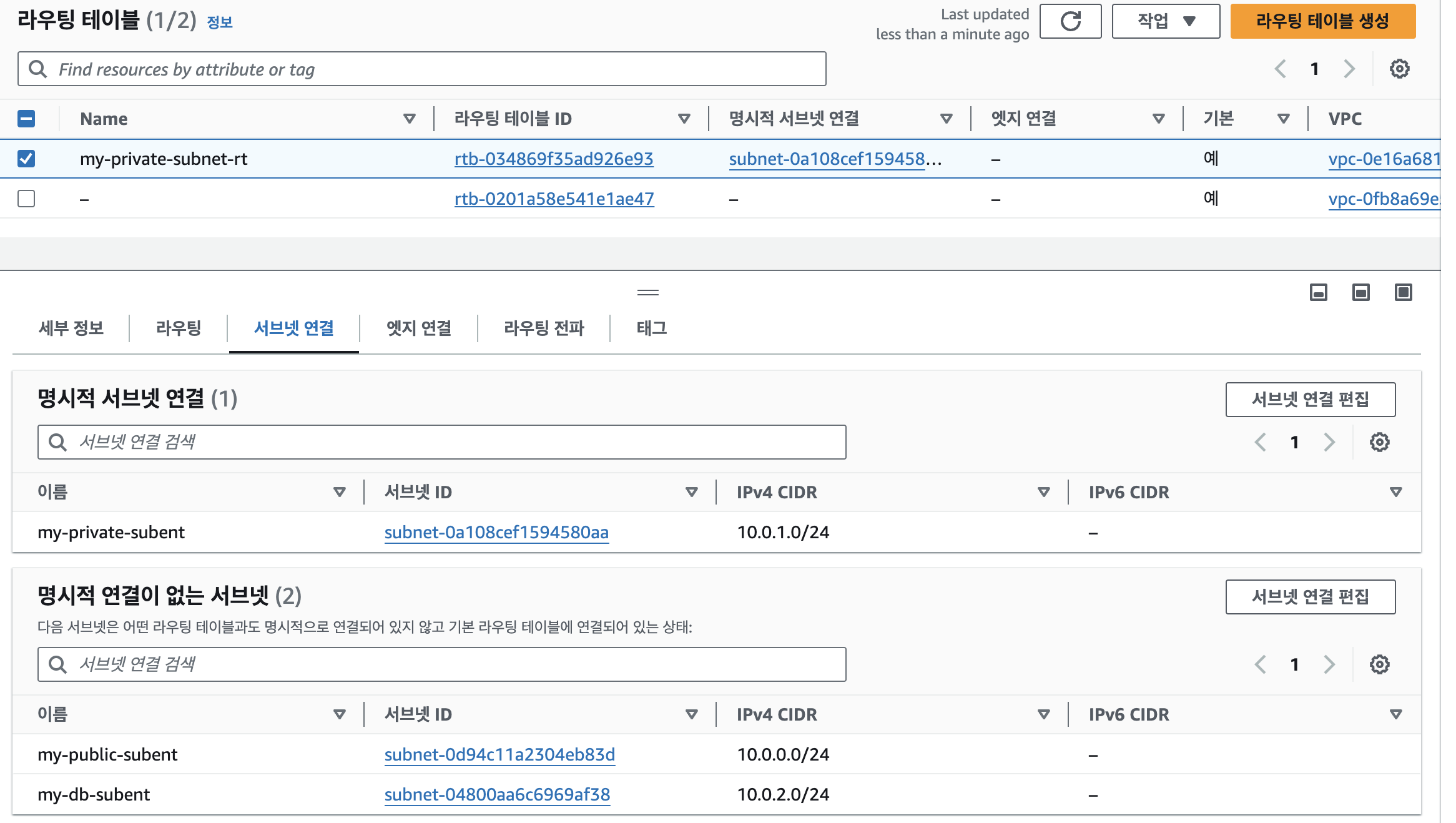Select the rtb-0201a58e541e1ae47 row checkbox
The height and width of the screenshot is (823, 1456).
[x=26, y=199]
